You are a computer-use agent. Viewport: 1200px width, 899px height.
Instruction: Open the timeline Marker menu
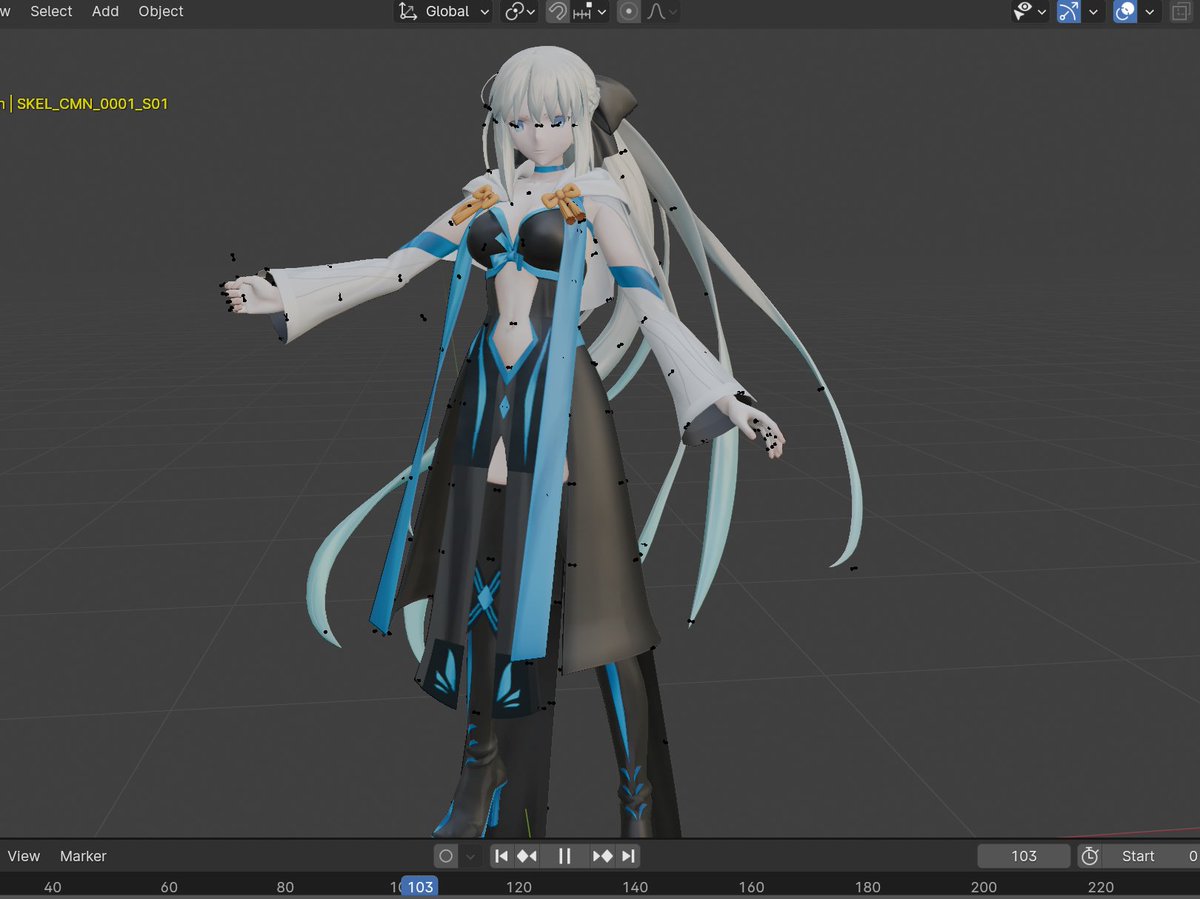point(83,856)
